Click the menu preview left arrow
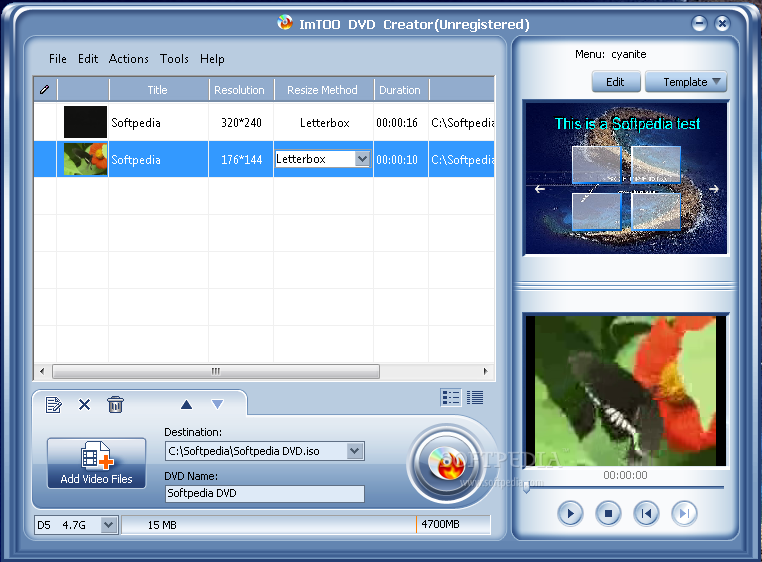Viewport: 762px width, 562px height. 539,189
